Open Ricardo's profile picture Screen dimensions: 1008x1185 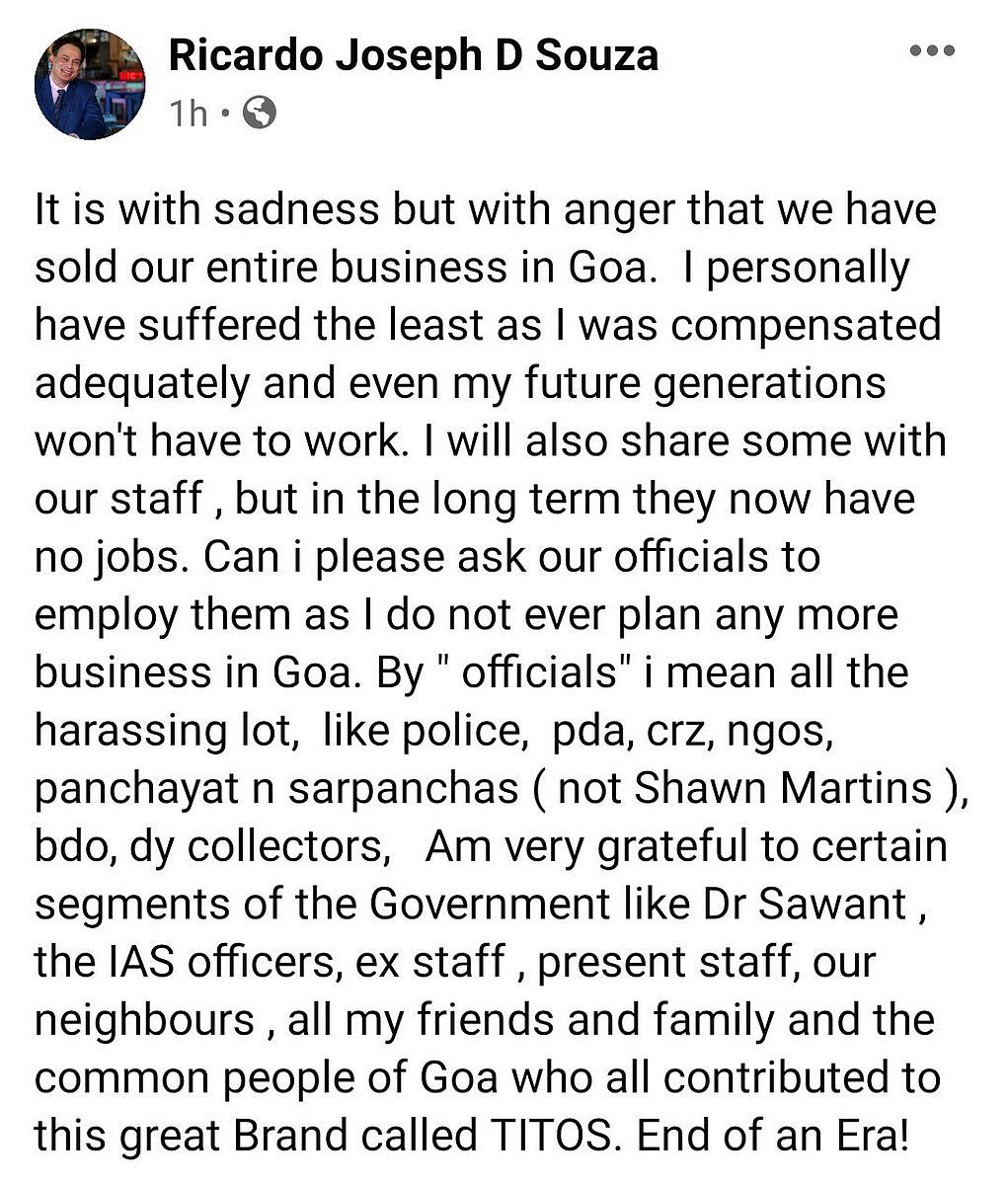pyautogui.click(x=89, y=85)
